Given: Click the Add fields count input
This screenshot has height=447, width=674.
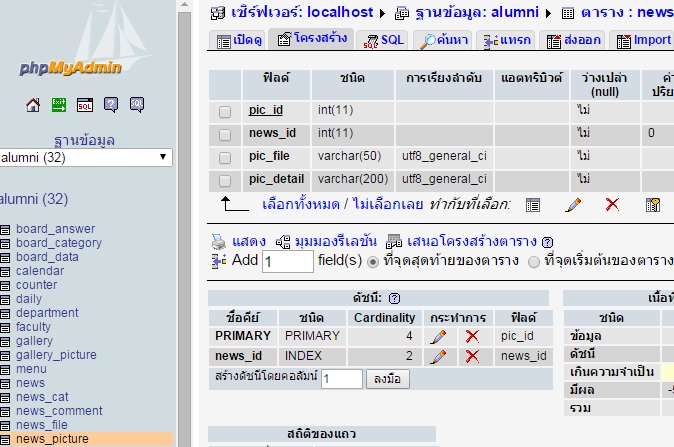Looking at the screenshot, I should 288,261.
